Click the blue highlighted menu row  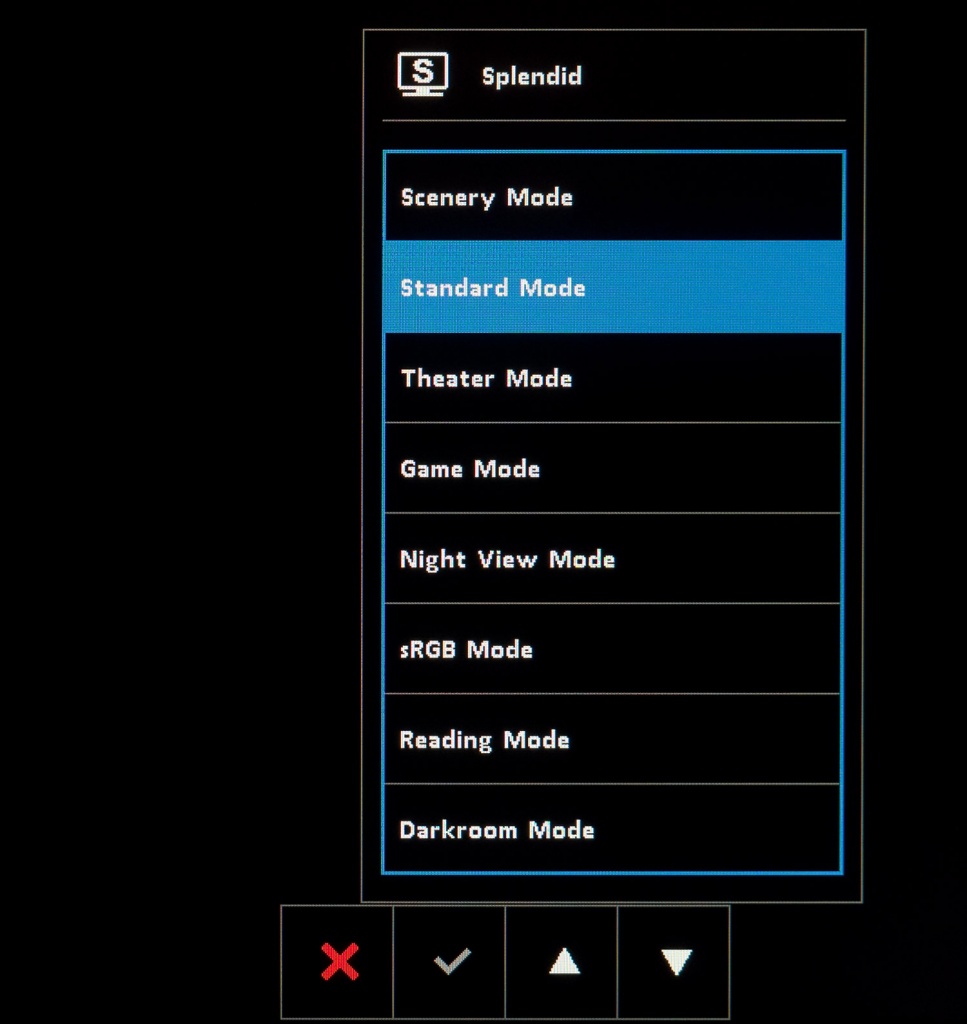point(613,287)
